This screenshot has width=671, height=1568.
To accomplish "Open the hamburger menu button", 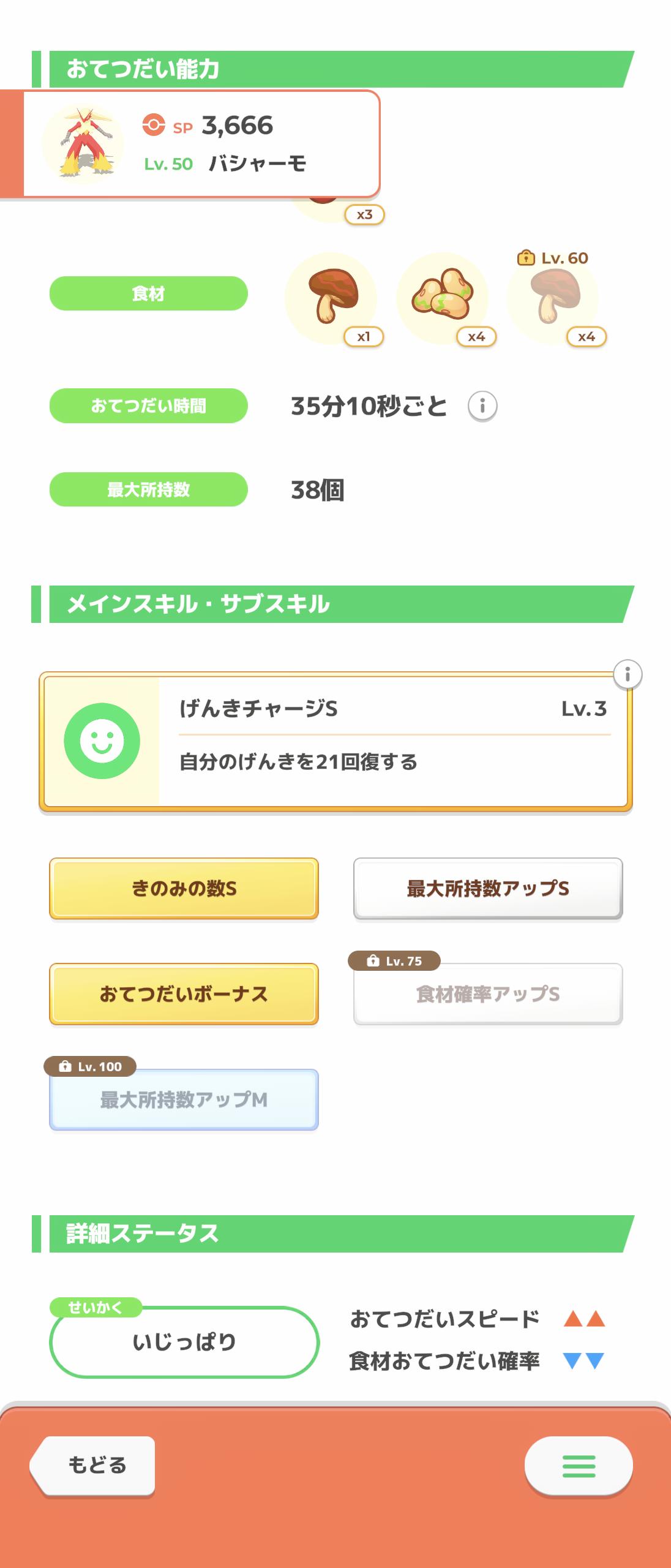I will coord(578,1466).
